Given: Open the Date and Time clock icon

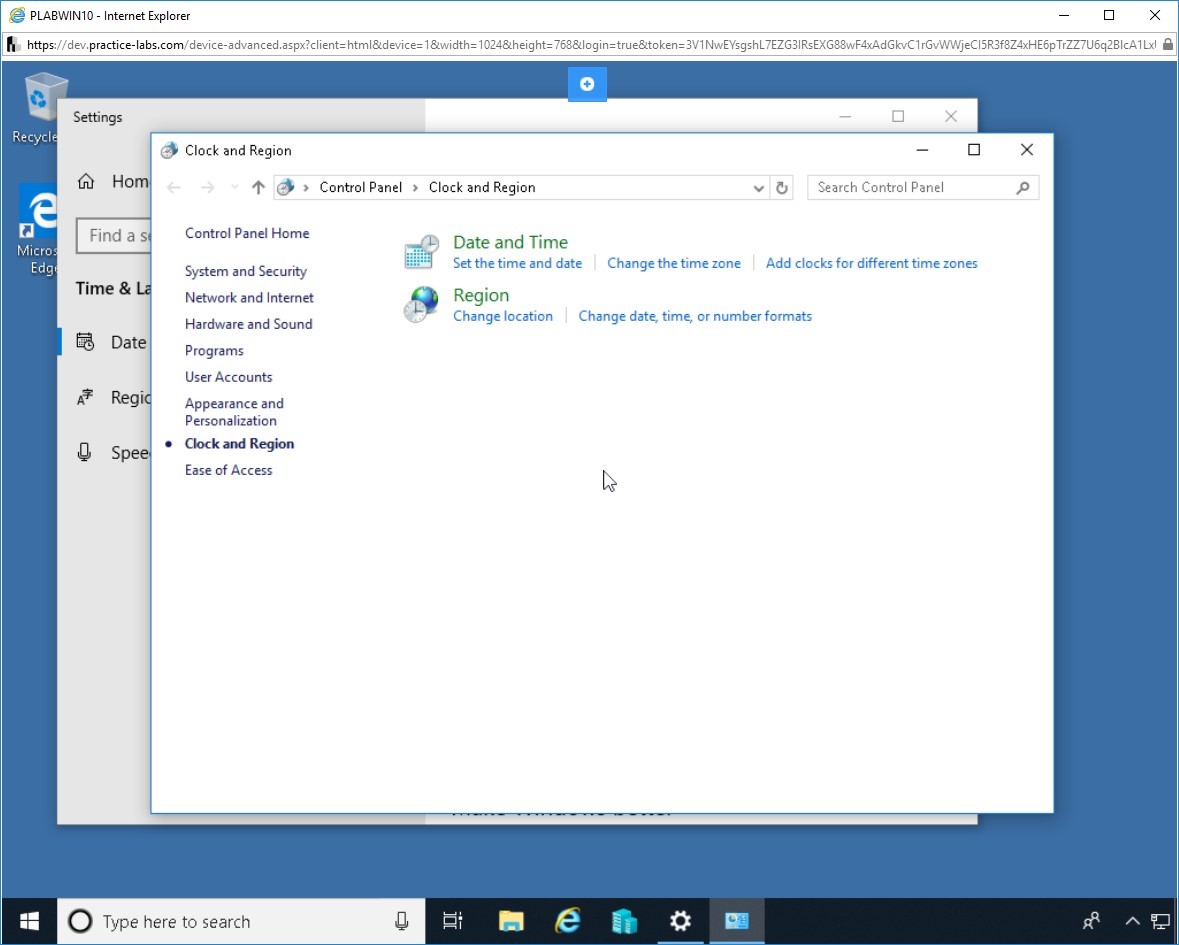Looking at the screenshot, I should coord(421,252).
